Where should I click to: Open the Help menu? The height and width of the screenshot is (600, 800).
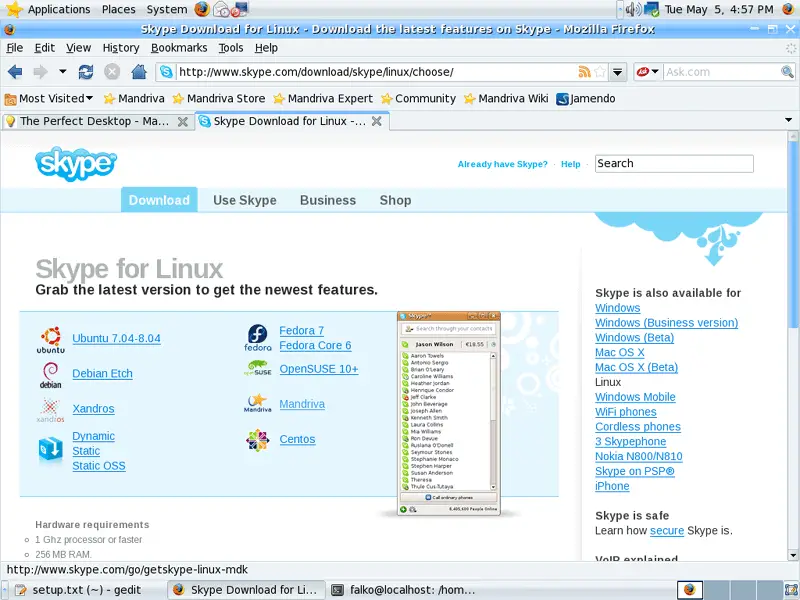pos(266,48)
